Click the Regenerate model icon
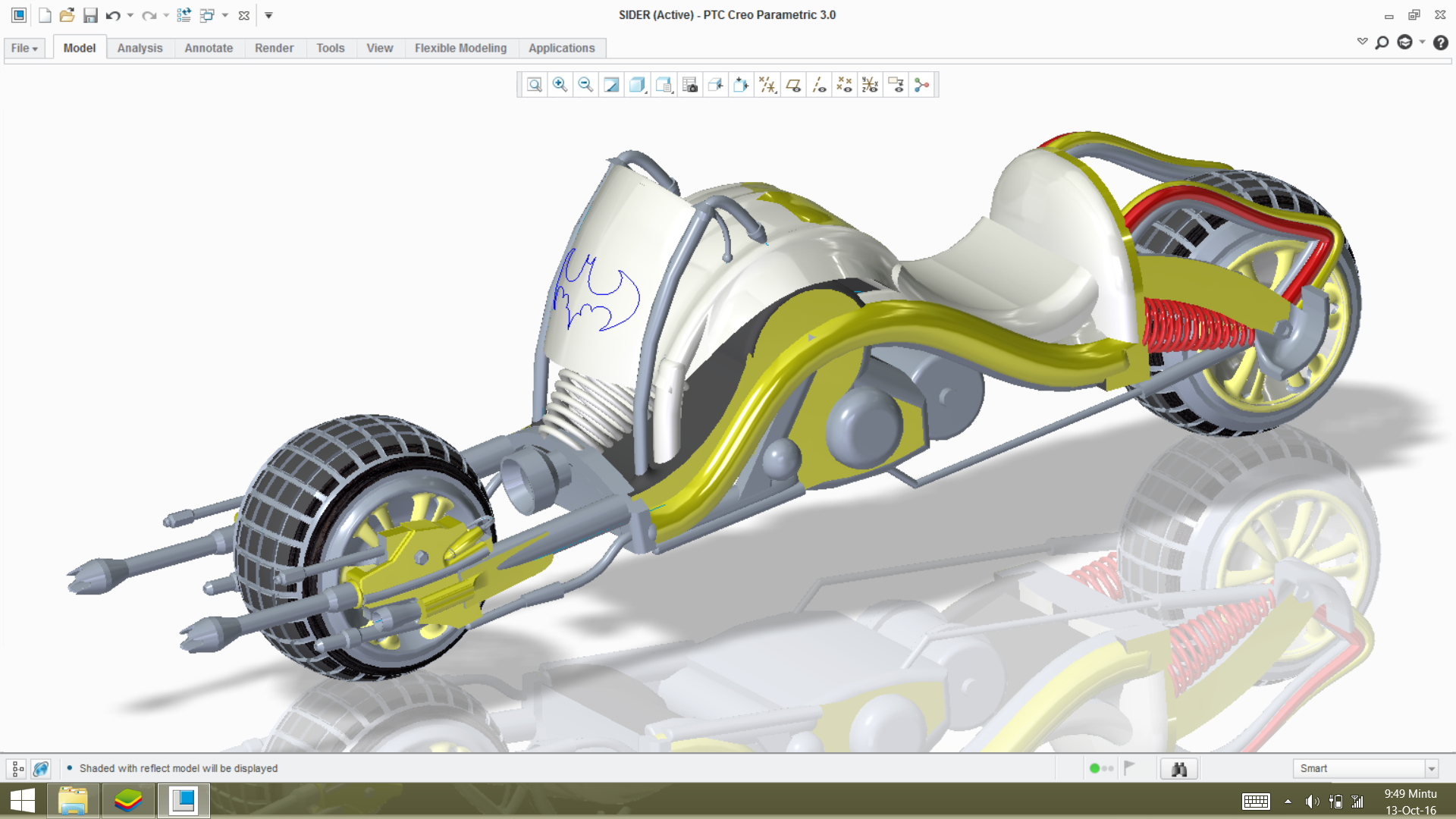This screenshot has width=1456, height=819. 184,15
